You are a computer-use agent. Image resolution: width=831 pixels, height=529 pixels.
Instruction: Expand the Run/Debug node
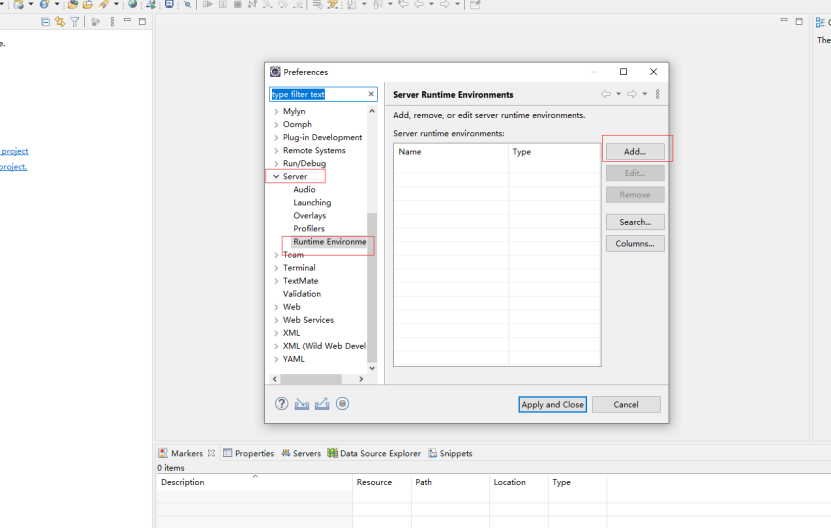pos(276,164)
